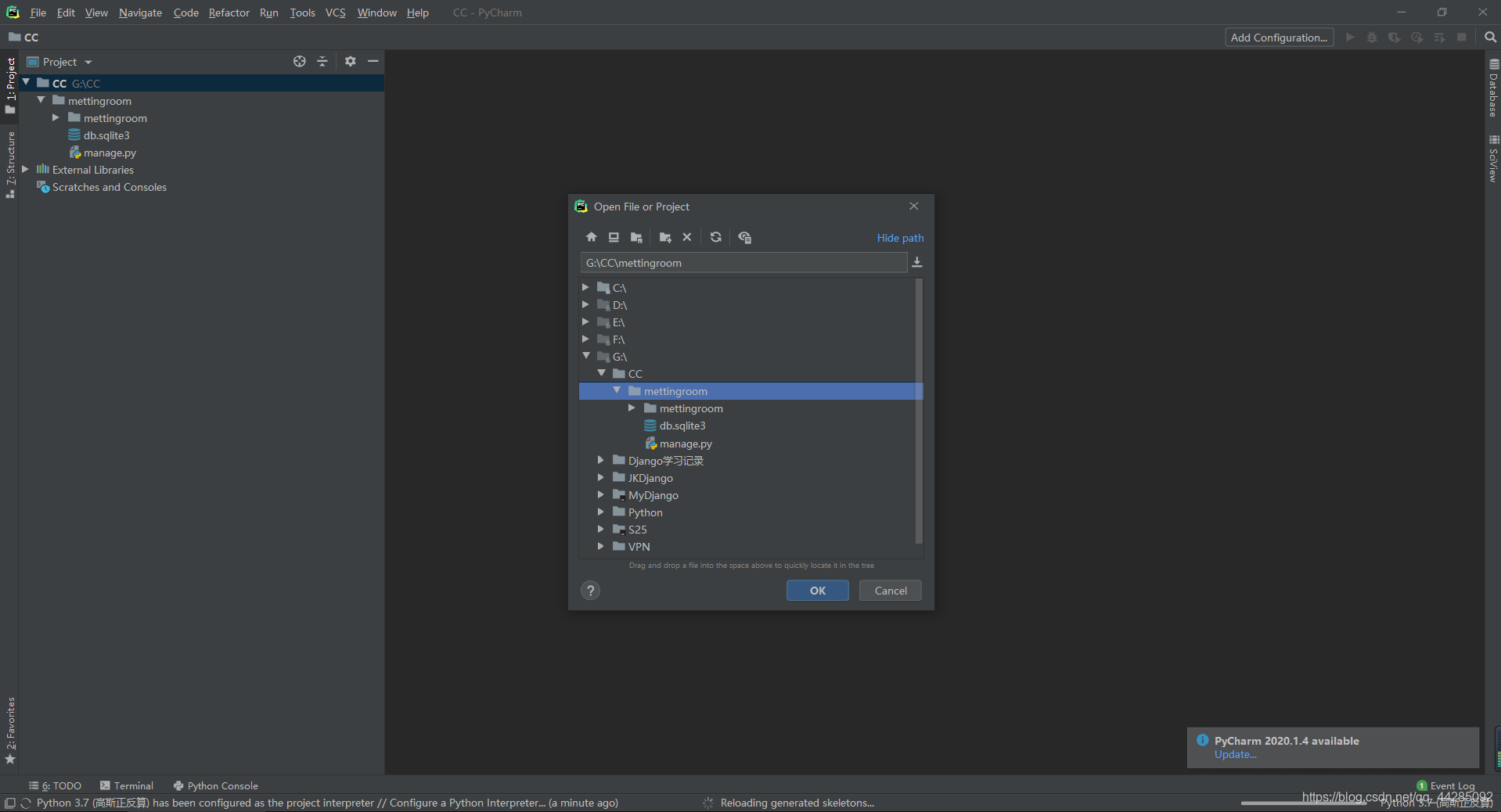Open the Help menu
Screen dimensions: 1501x812
pyautogui.click(x=417, y=13)
